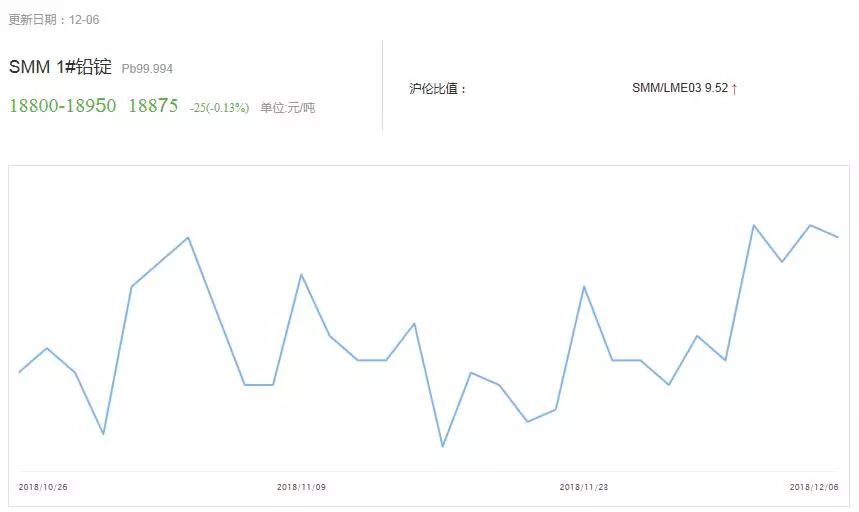Click the 2018/10/26 axis date label

[x=43, y=487]
